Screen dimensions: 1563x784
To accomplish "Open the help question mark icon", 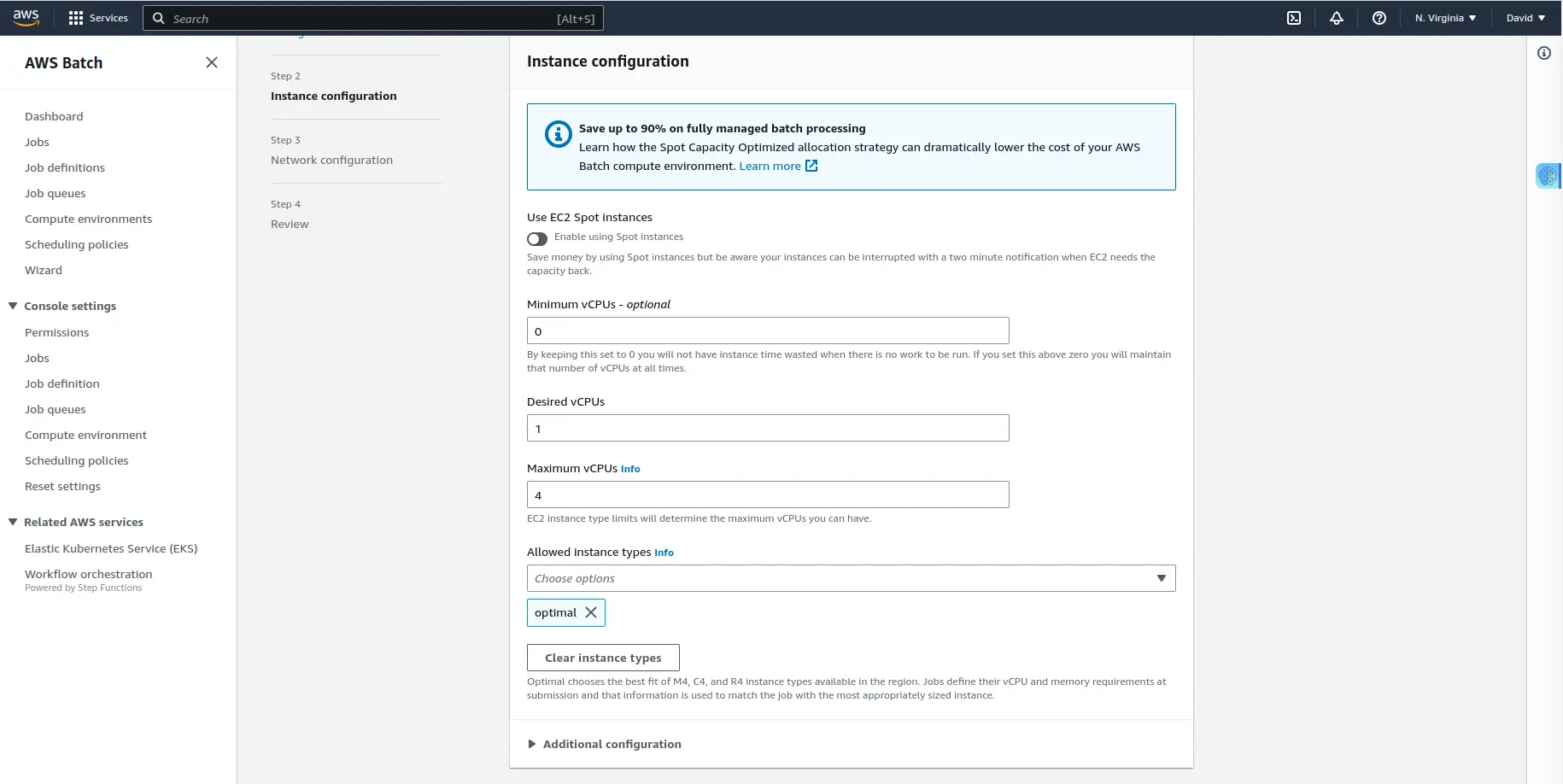I will tap(1379, 18).
